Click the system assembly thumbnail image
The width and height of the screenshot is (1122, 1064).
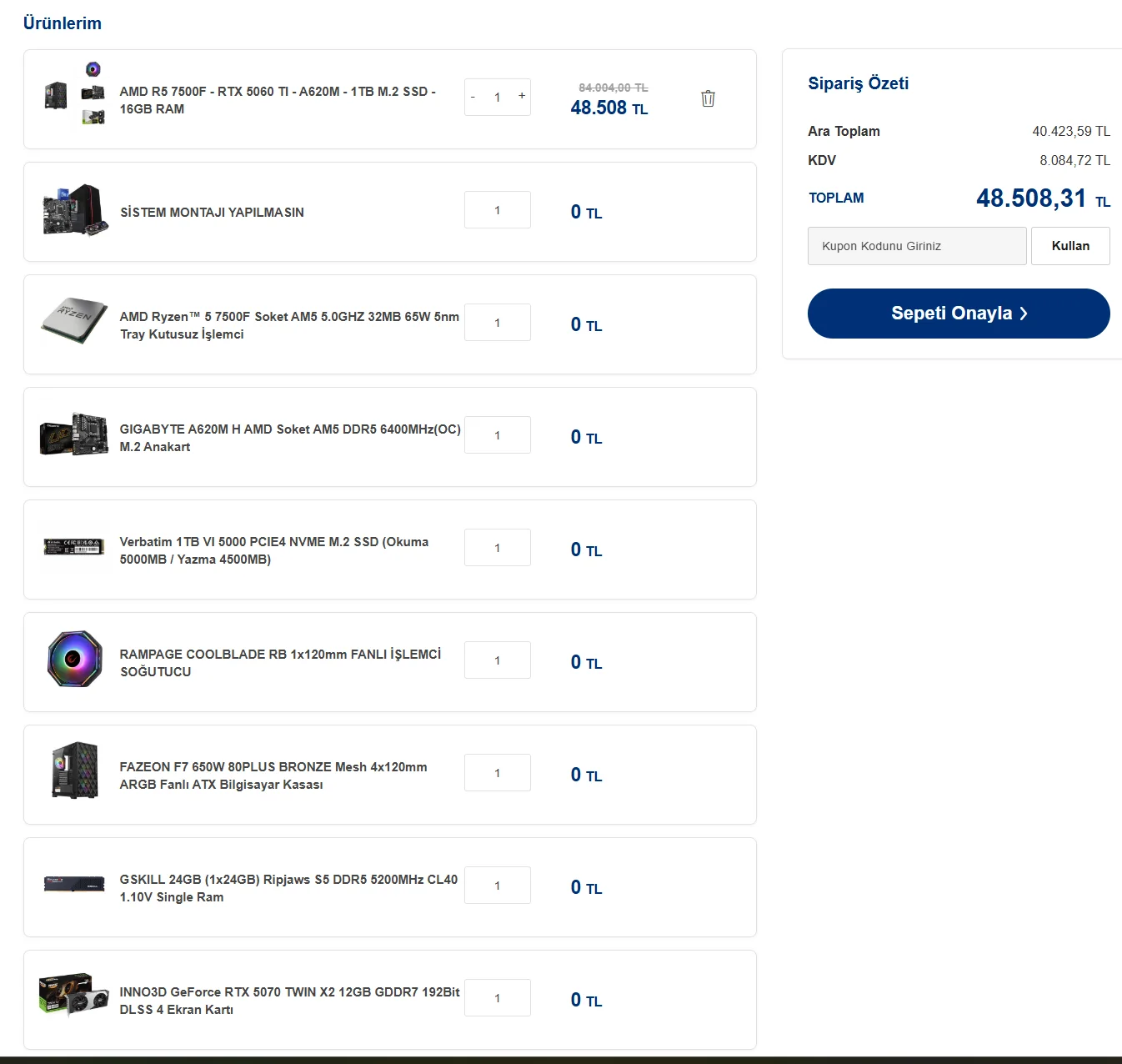[x=74, y=210]
